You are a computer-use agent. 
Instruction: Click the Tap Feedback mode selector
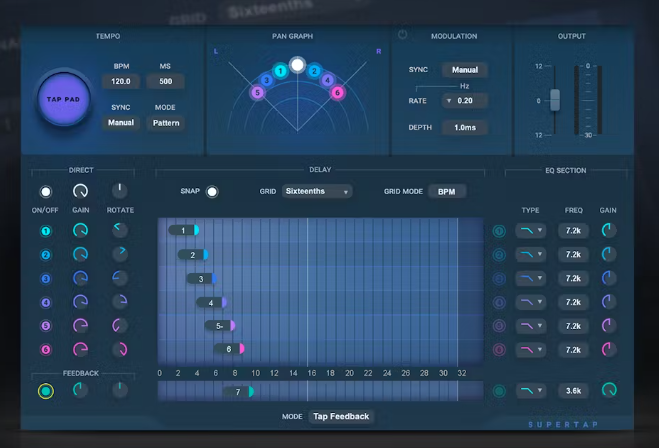[341, 416]
